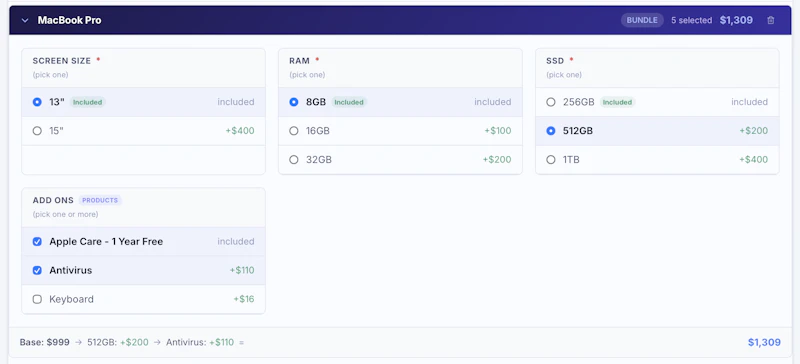
Task: Click the green Included badge next to 13"
Action: coord(87,102)
